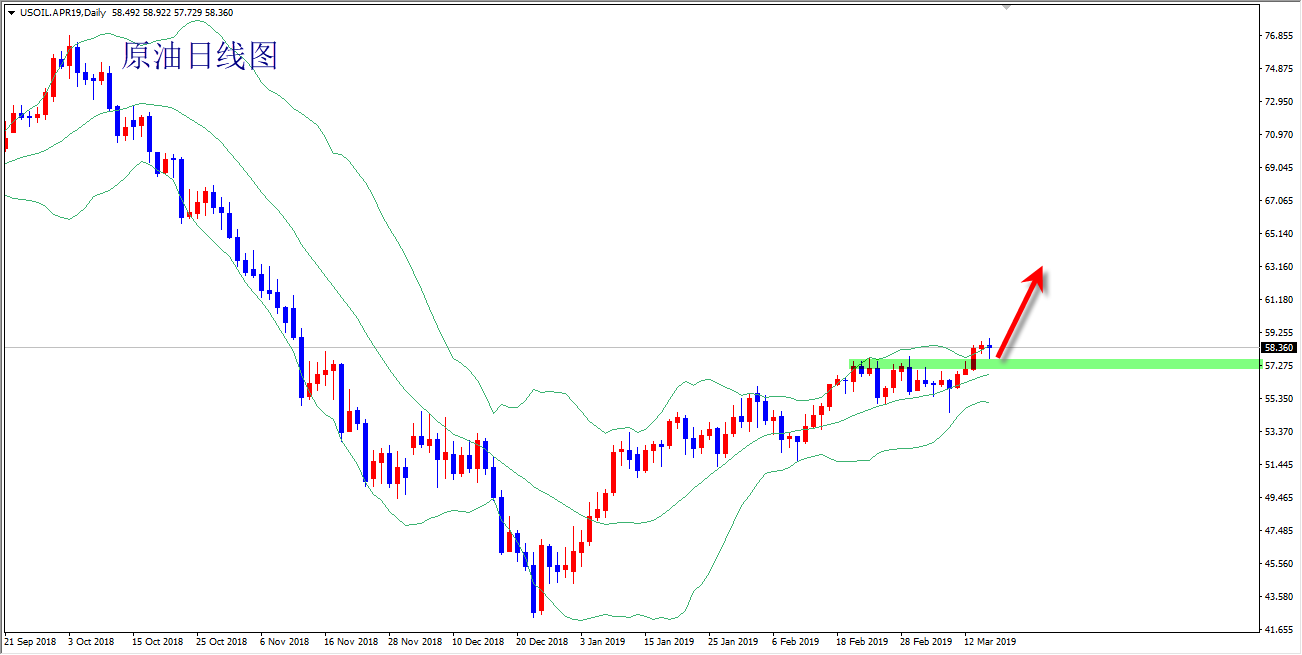Click the 69.045 price axis label
Image resolution: width=1302 pixels, height=655 pixels.
[1279, 168]
